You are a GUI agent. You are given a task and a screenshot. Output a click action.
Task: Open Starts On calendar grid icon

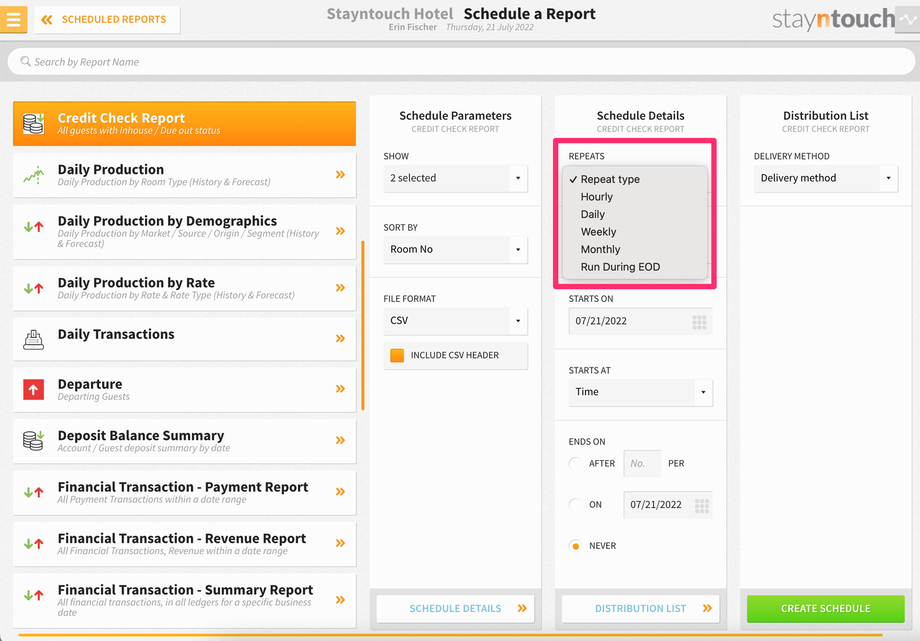point(699,322)
